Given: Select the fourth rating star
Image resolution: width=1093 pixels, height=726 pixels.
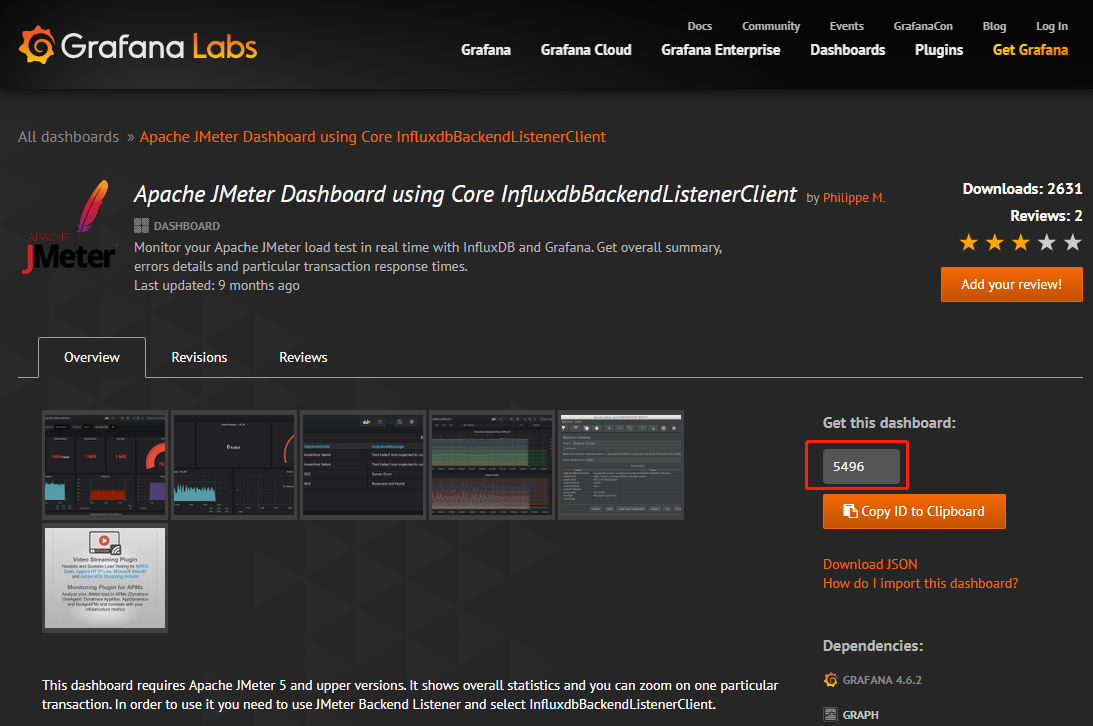Looking at the screenshot, I should coord(1046,242).
